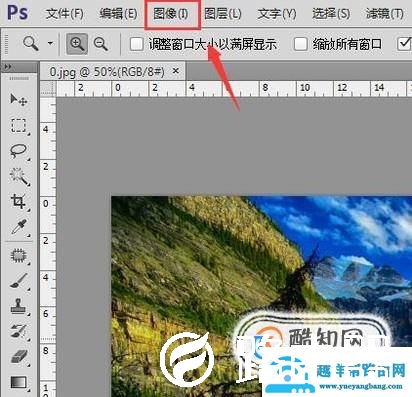Click the vertical ruler beside the canvas
412x397 pixels.
[x=48, y=247]
